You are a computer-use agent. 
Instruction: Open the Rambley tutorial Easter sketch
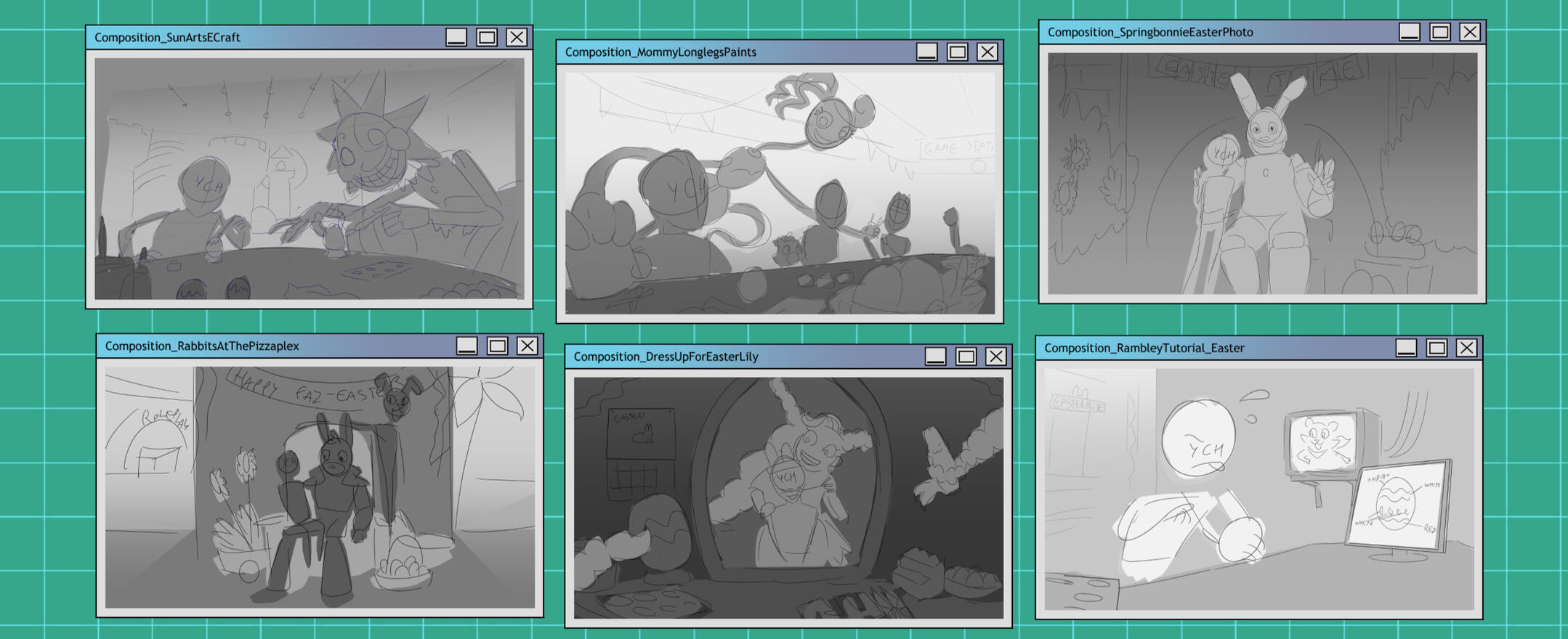click(x=1259, y=489)
